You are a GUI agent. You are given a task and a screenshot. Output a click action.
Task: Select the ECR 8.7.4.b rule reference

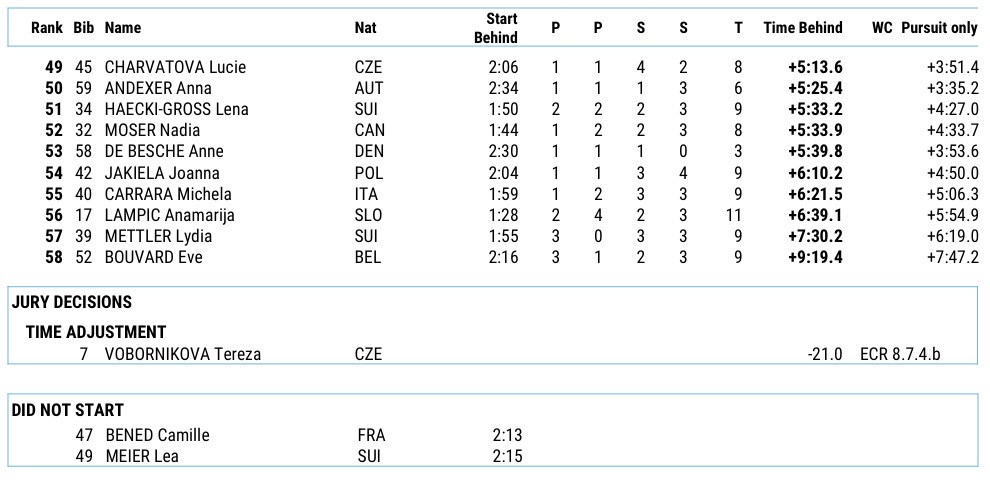(900, 354)
